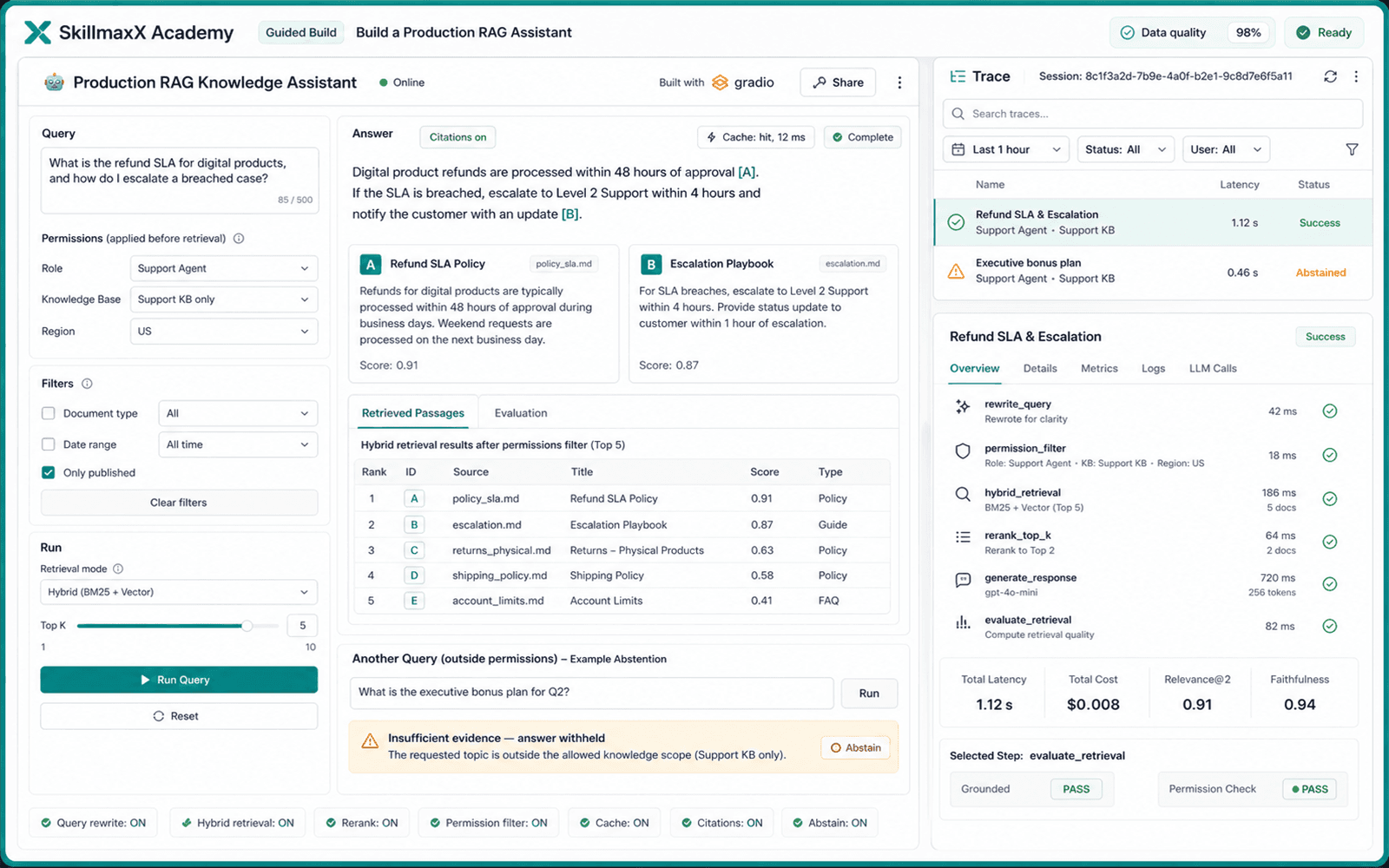The image size is (1389, 868).
Task: Click the robot assistant avatar icon
Action: (x=54, y=82)
